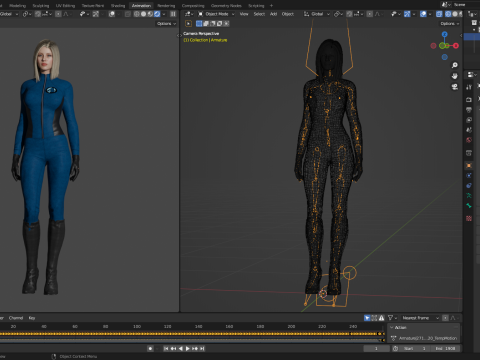Toggle overlays in right viewport header

click(x=423, y=14)
